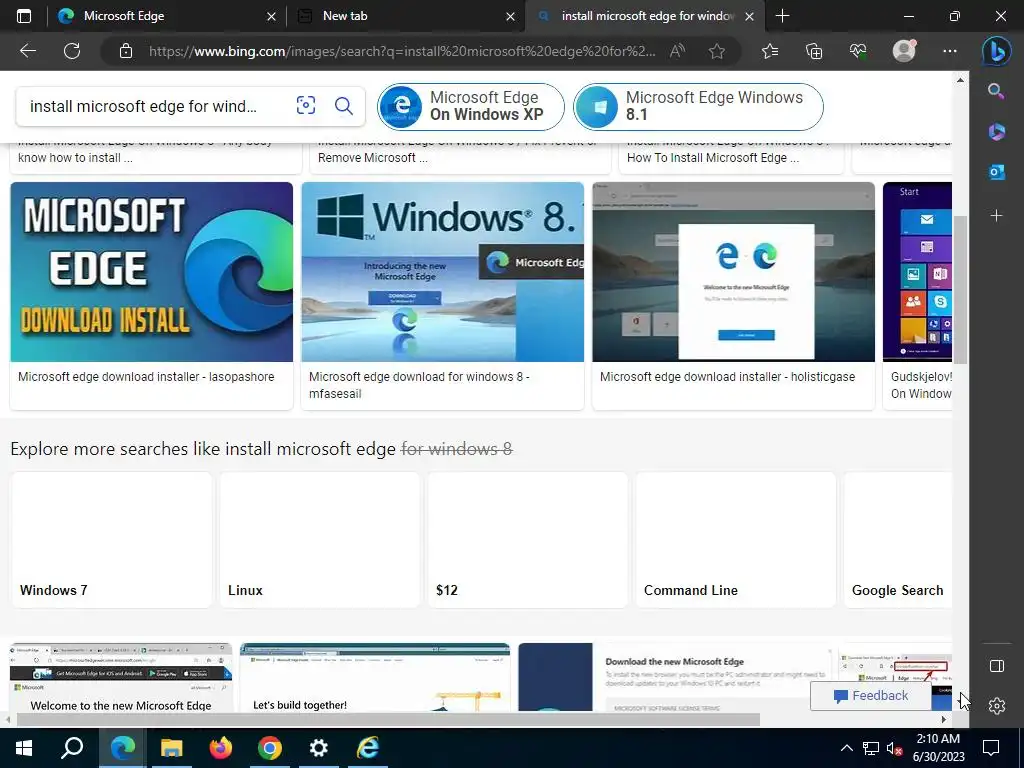Open the profile avatar icon

(x=904, y=51)
